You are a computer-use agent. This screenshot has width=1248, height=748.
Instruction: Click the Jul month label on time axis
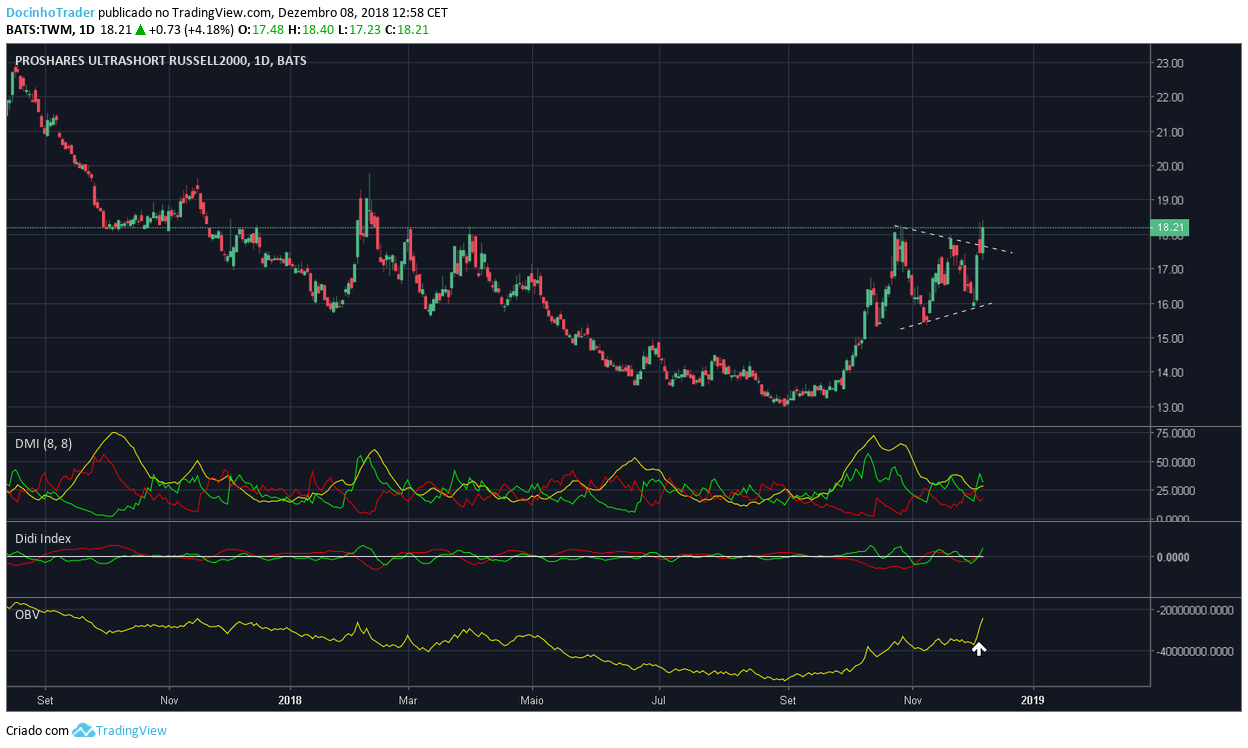tap(659, 701)
